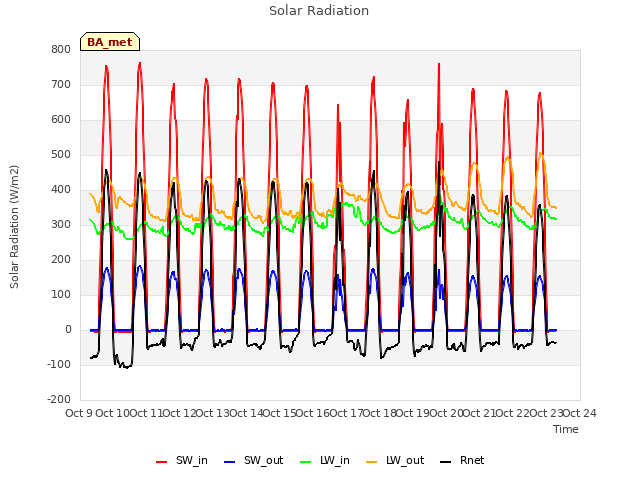Click the 600 y-axis tick label
640x480 pixels.
[x=61, y=120]
